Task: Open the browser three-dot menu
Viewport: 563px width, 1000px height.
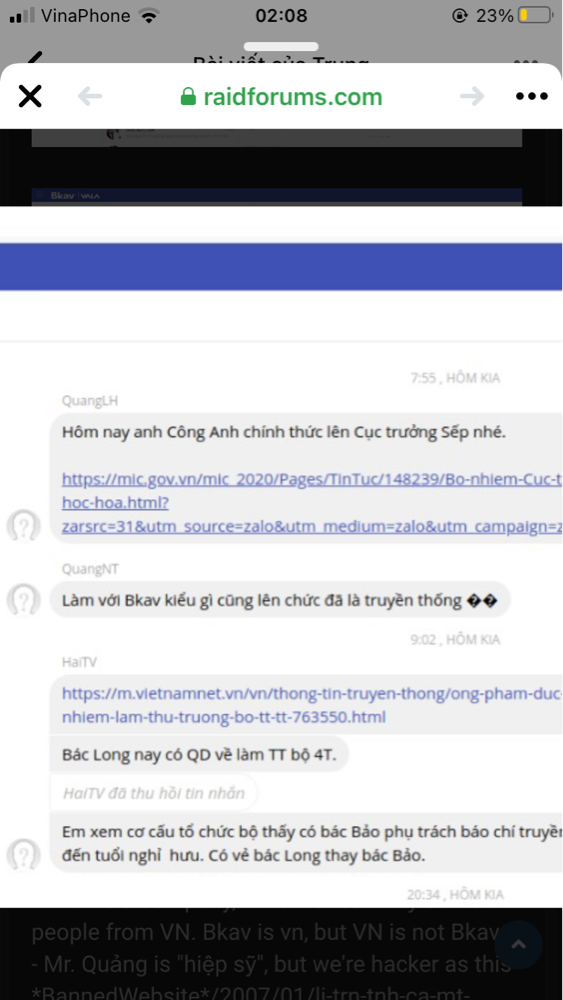Action: tap(532, 96)
